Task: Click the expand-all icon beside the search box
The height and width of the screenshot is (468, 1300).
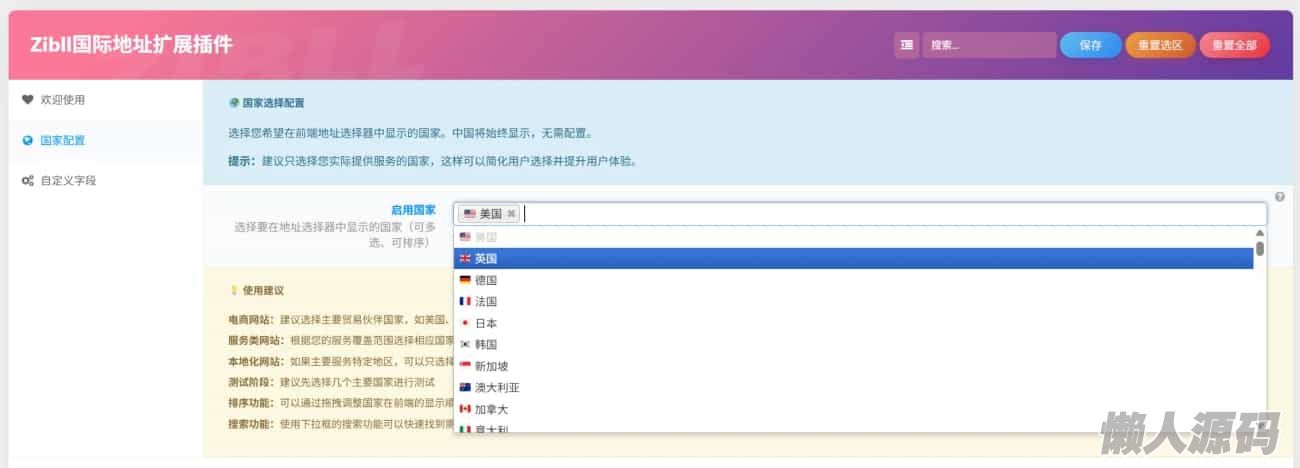Action: click(906, 45)
